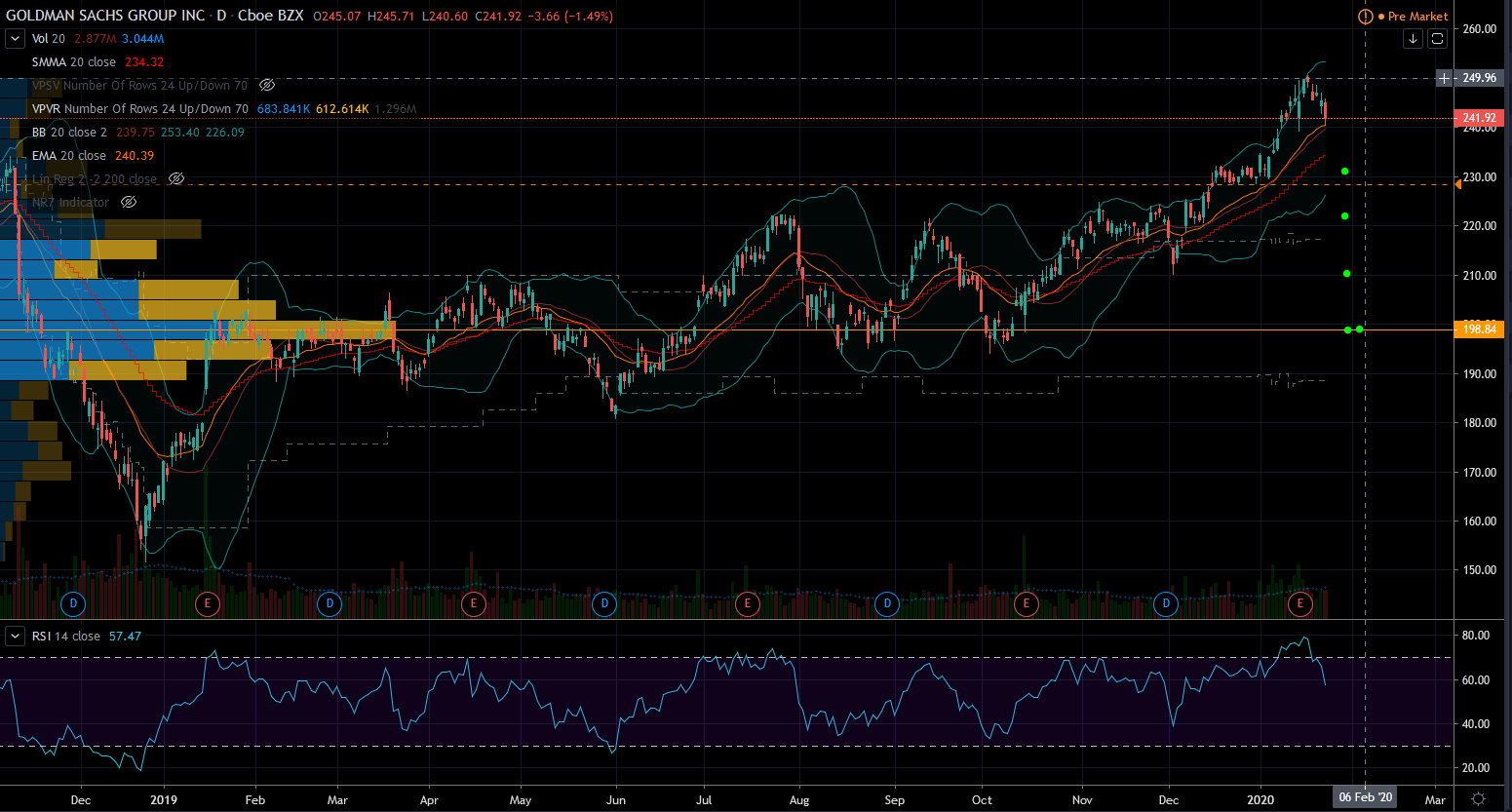Viewport: 1512px width, 812px height.
Task: Click the RSI 14 close indicator label
Action: [65, 637]
